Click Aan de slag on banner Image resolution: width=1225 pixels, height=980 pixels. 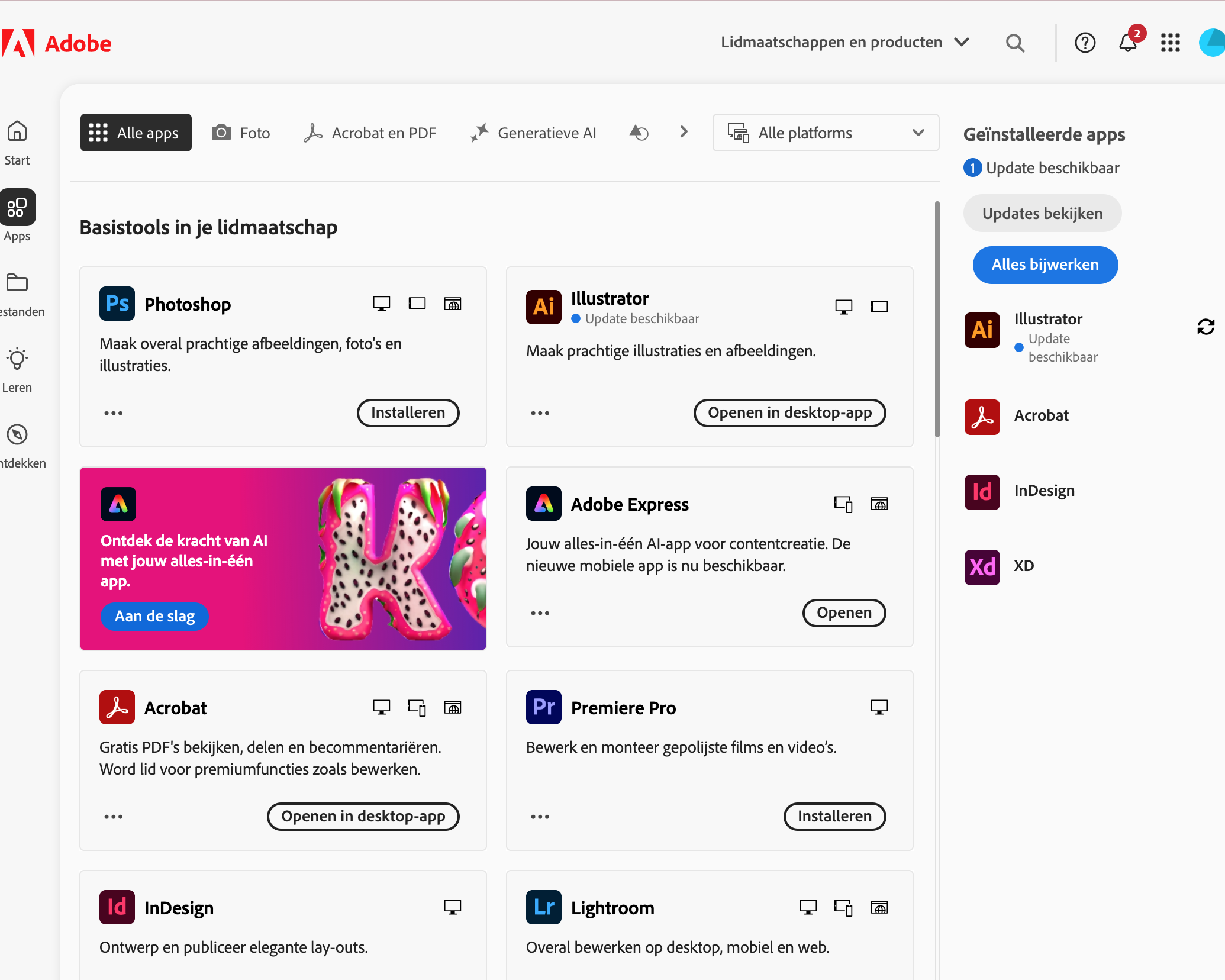coord(154,616)
